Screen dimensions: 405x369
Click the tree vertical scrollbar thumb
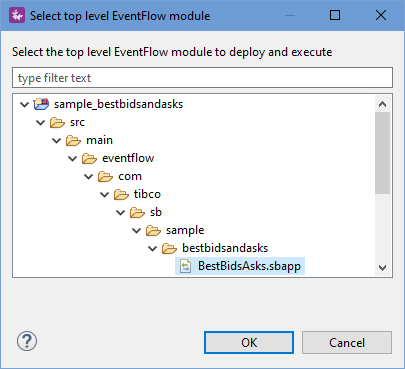[382, 153]
